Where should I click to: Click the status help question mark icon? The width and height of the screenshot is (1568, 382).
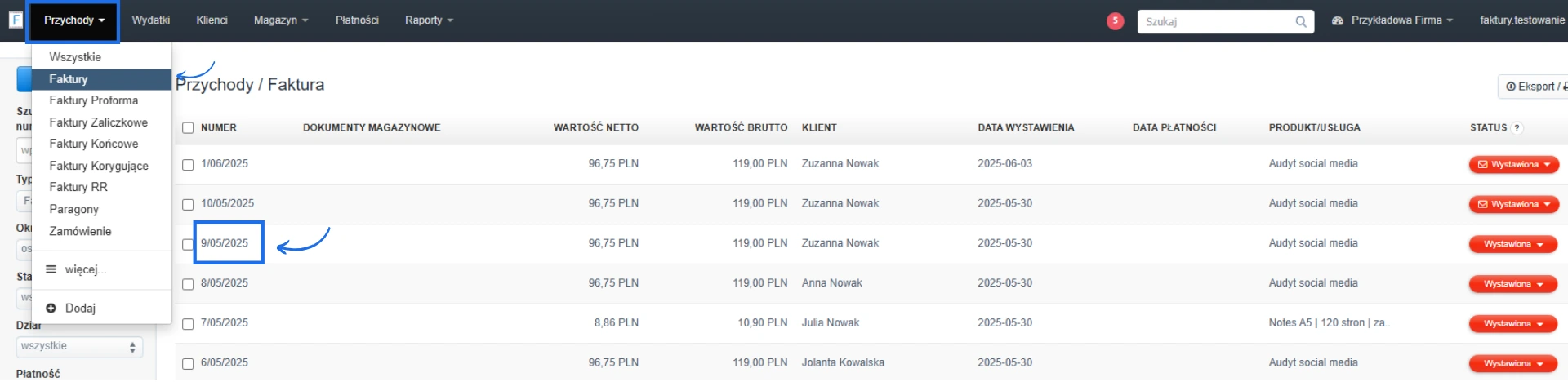pyautogui.click(x=1517, y=128)
